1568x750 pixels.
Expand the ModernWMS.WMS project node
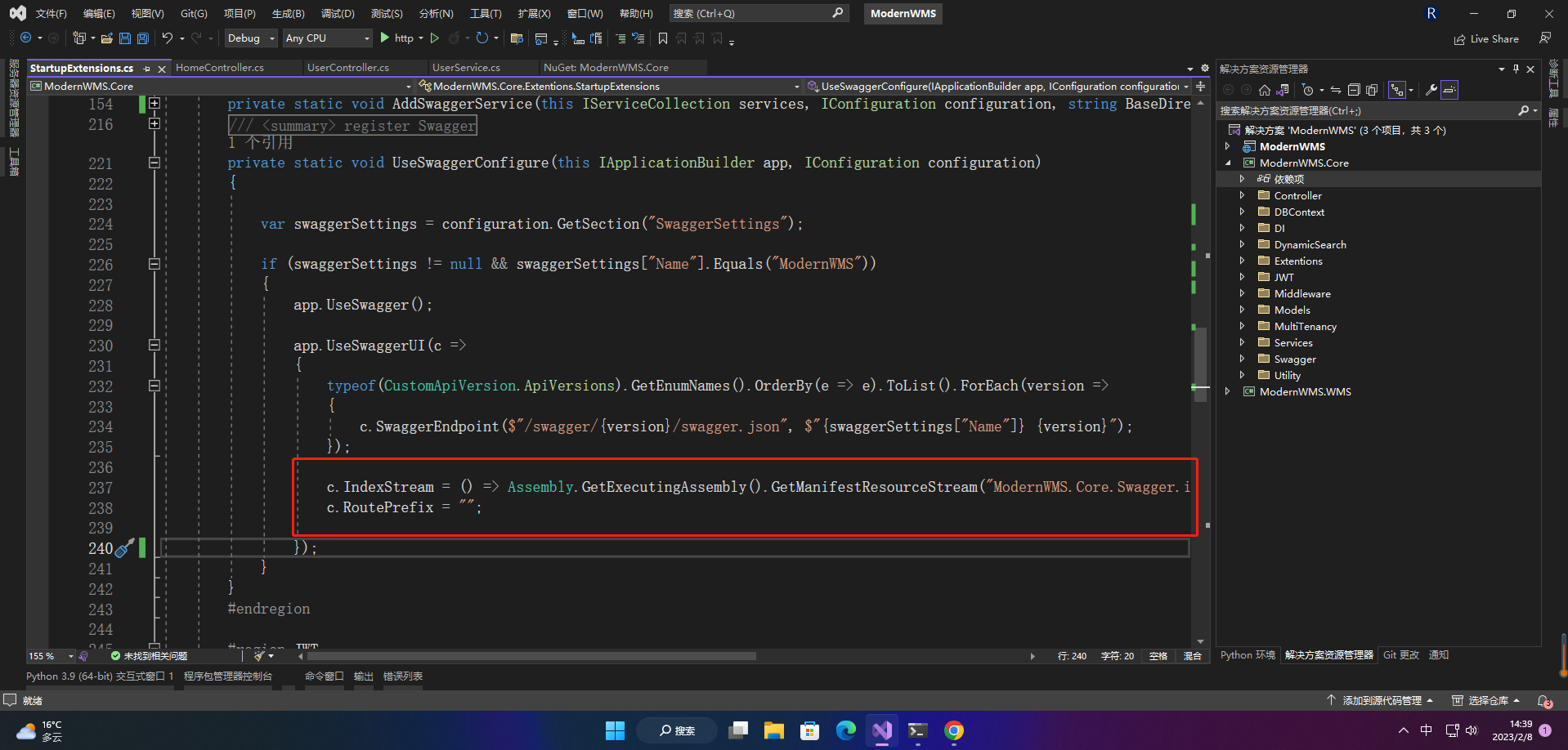click(x=1228, y=391)
